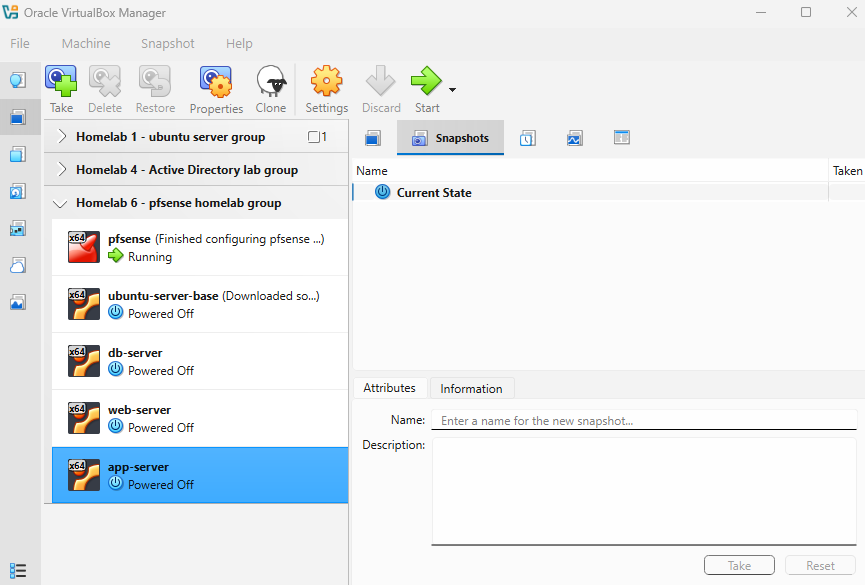865x585 pixels.
Task: Open the File menu
Action: click(20, 44)
